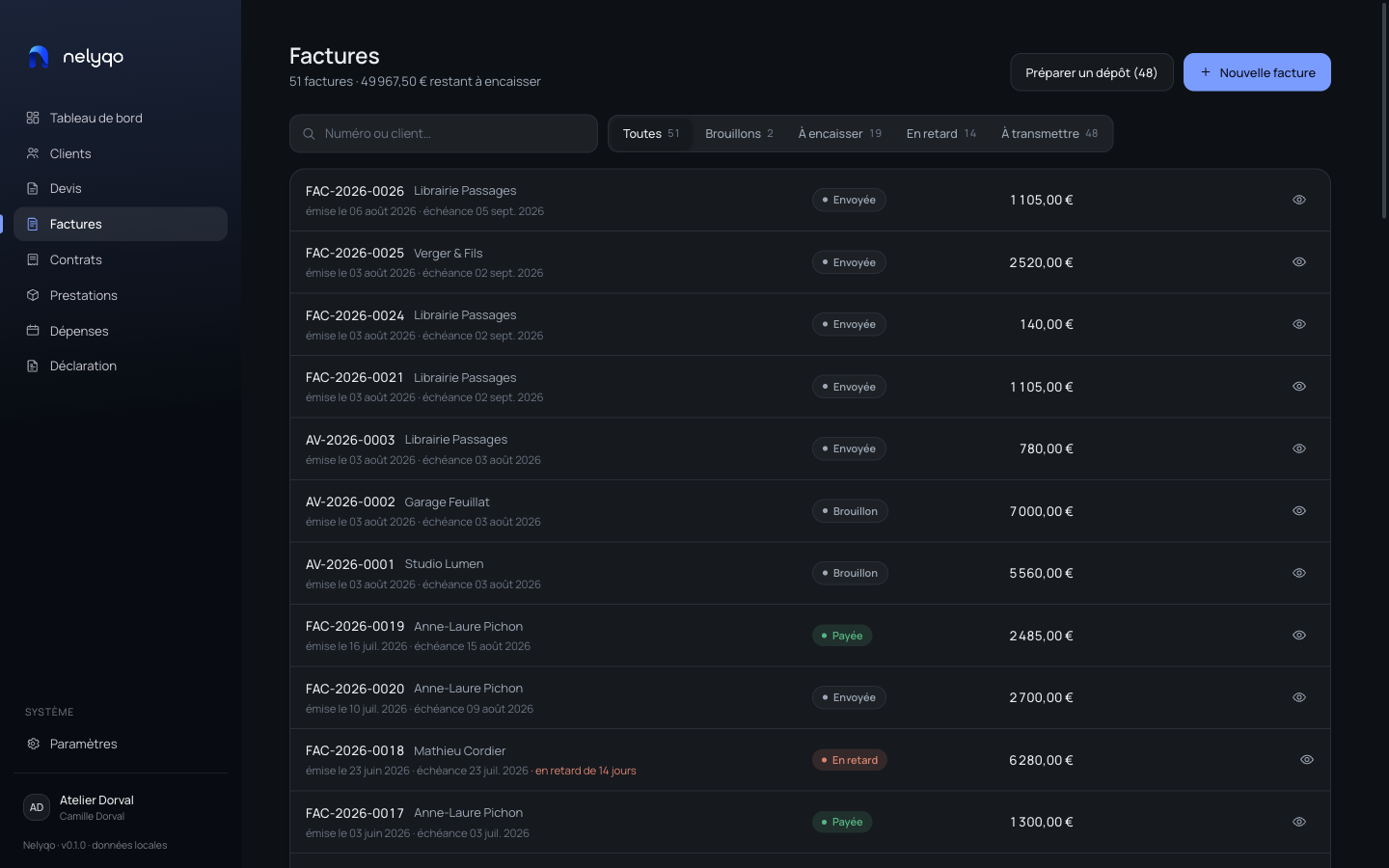Image resolution: width=1389 pixels, height=868 pixels.
Task: Click the Payée badge on FAC-2026-0019
Action: pos(841,636)
